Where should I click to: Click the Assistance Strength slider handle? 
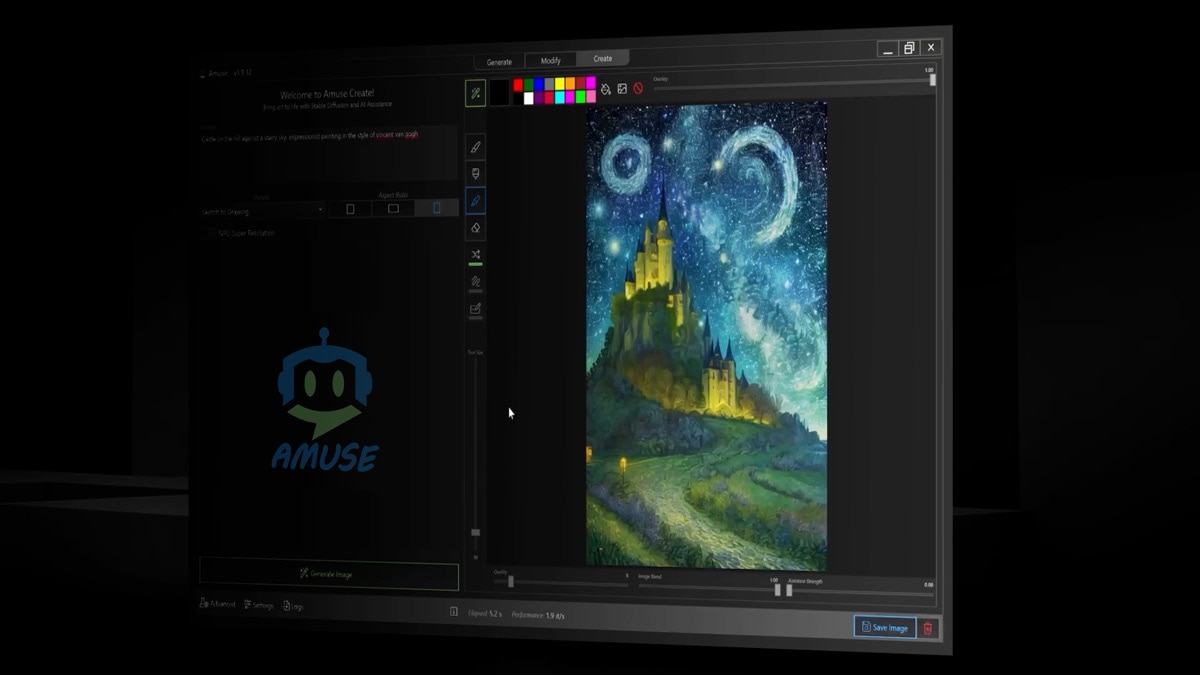point(789,590)
